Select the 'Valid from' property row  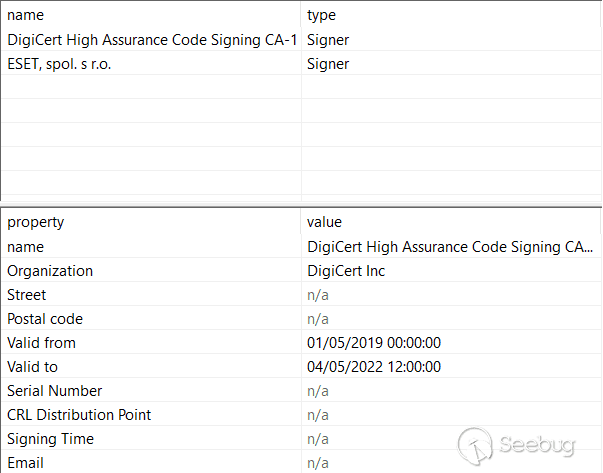[x=41, y=343]
